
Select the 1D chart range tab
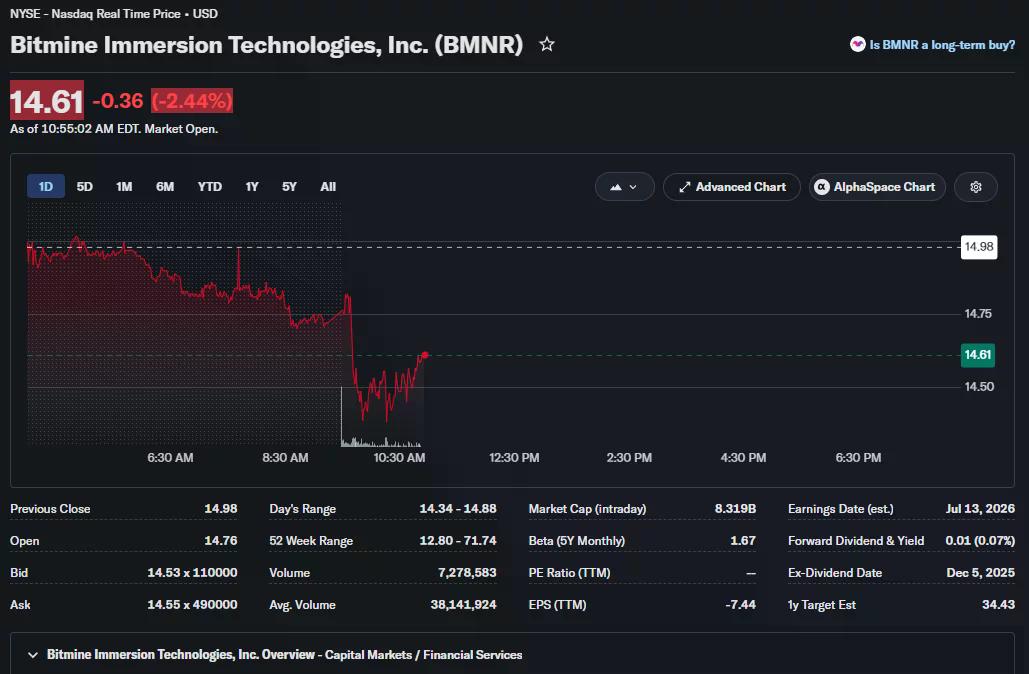pyautogui.click(x=46, y=186)
